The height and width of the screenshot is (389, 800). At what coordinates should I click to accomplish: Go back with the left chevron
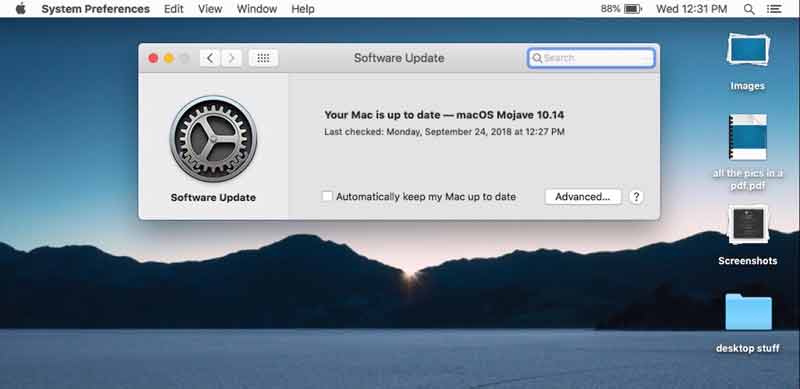click(210, 58)
